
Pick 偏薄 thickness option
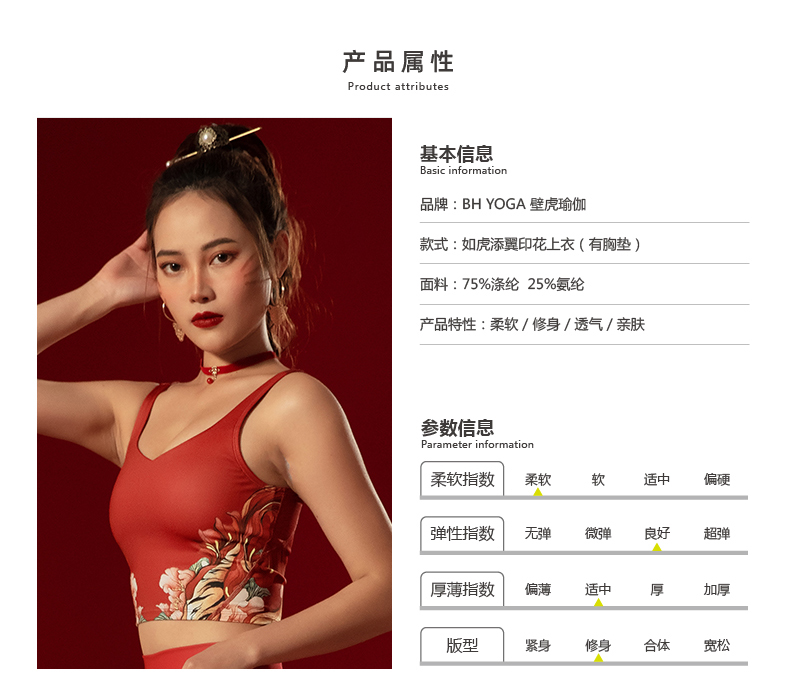[538, 589]
